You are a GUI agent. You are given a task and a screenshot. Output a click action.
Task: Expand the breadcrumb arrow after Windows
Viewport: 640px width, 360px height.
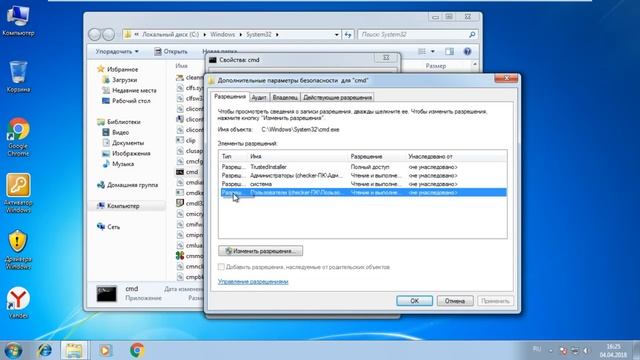coord(240,35)
